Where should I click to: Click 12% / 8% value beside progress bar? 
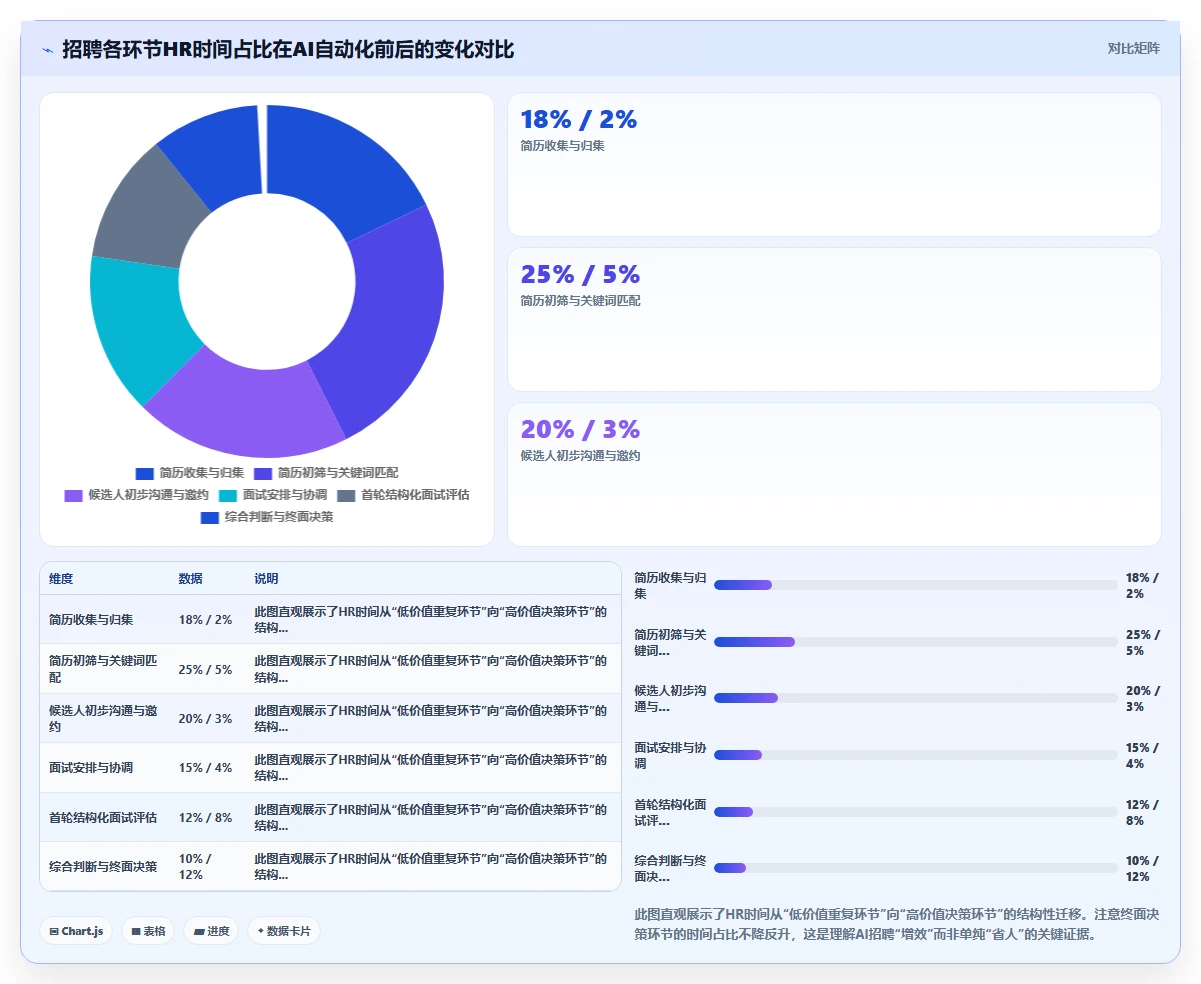coord(1142,812)
